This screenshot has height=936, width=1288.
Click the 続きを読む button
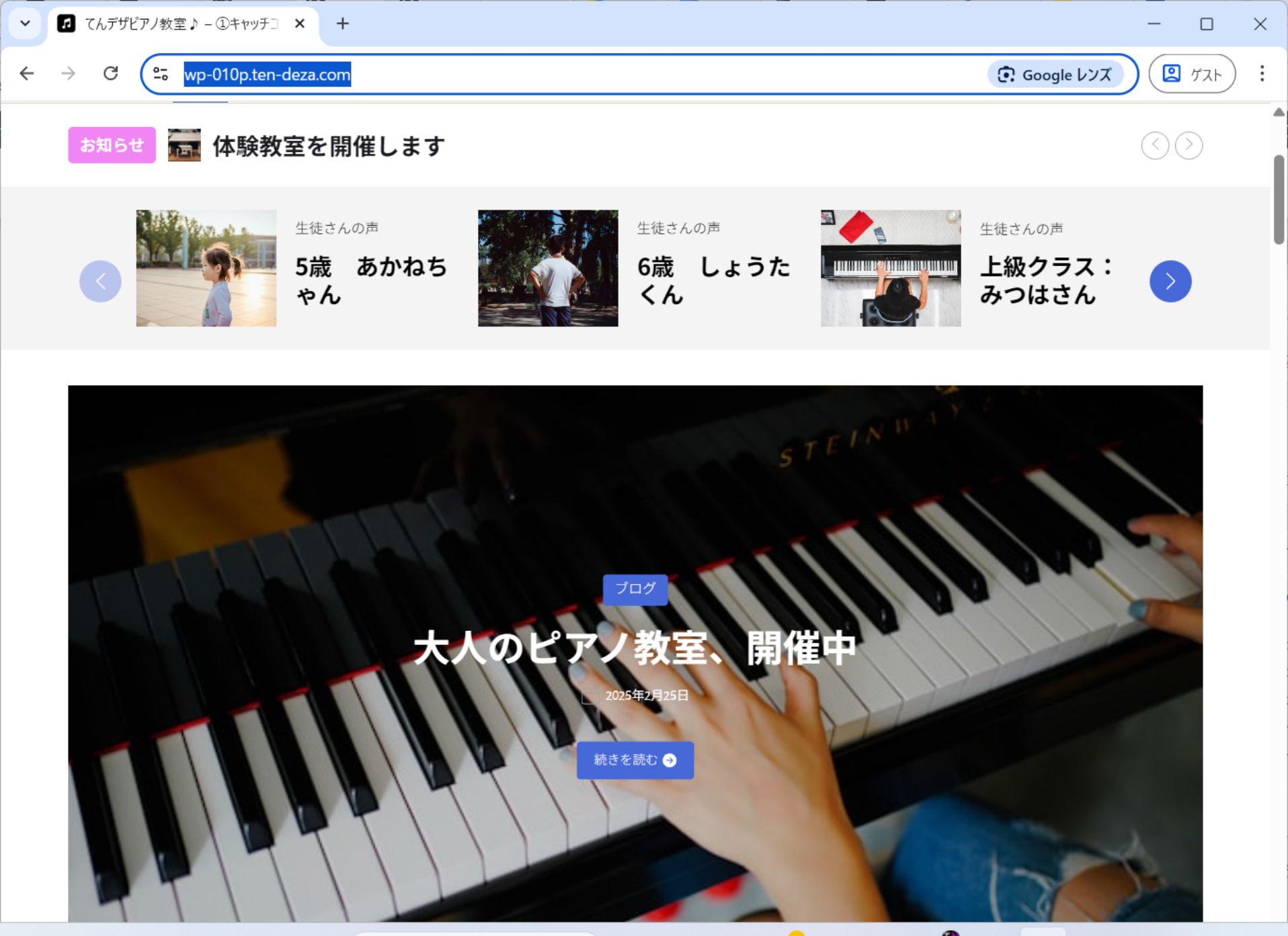pos(635,760)
